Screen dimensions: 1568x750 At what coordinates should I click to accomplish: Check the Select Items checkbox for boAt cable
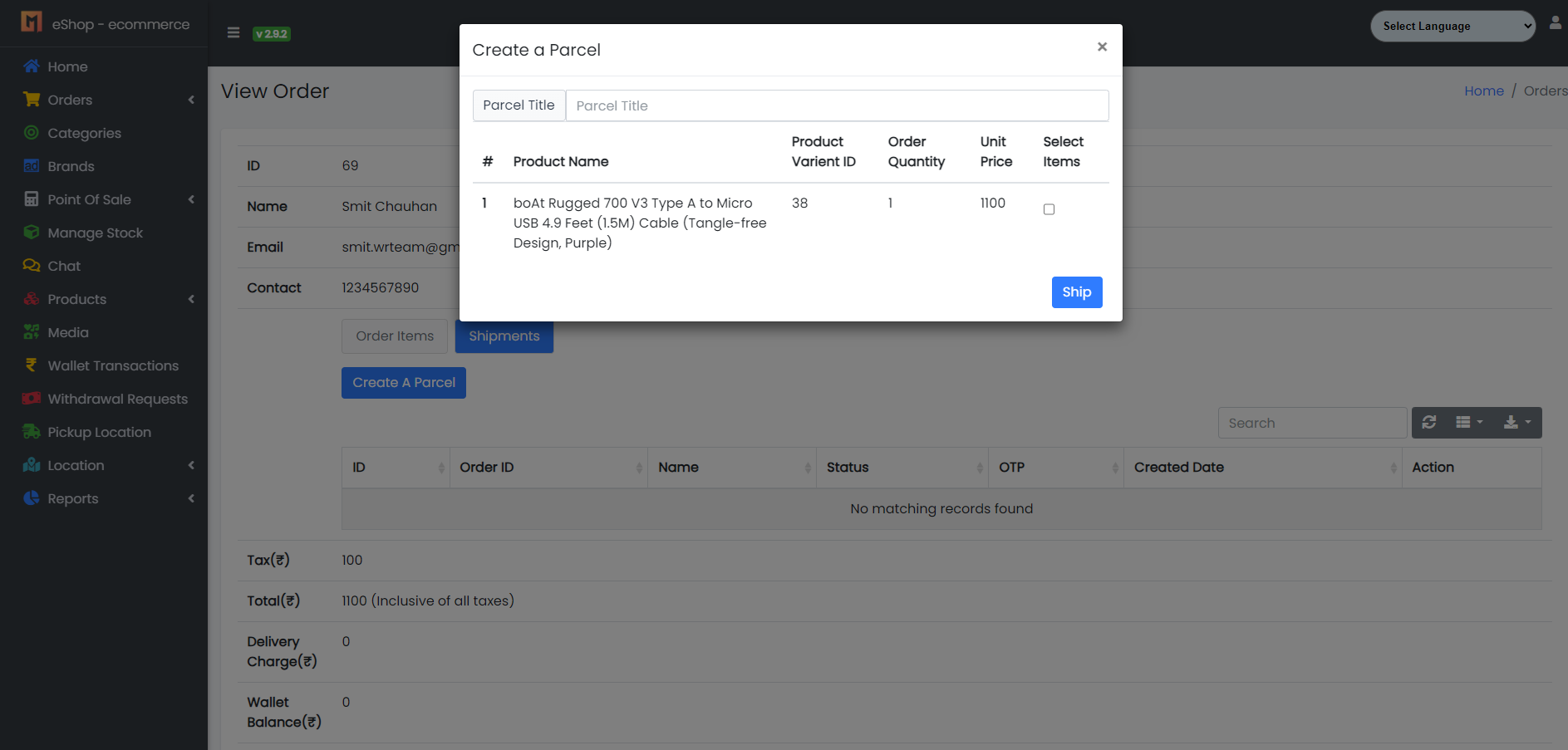tap(1049, 209)
